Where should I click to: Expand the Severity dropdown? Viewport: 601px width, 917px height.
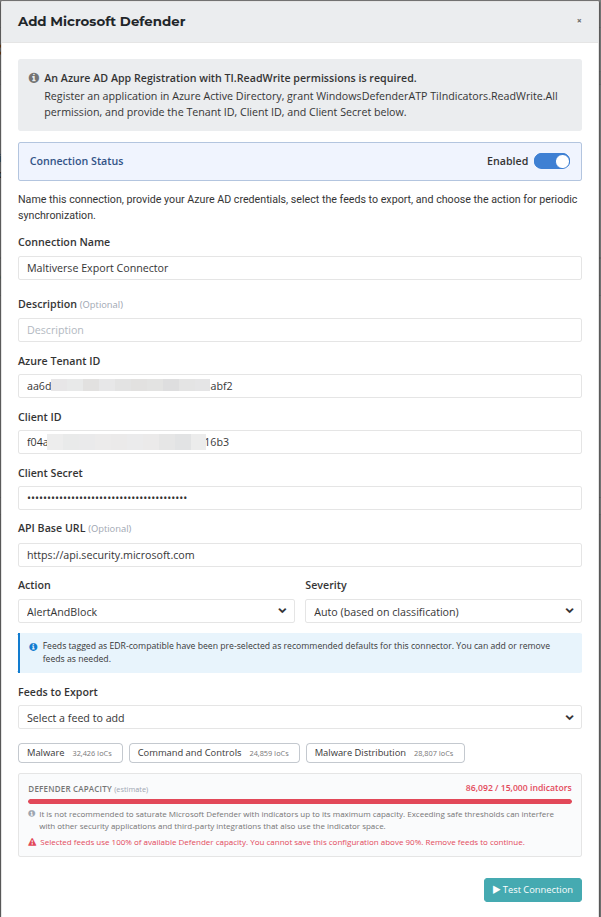[442, 611]
